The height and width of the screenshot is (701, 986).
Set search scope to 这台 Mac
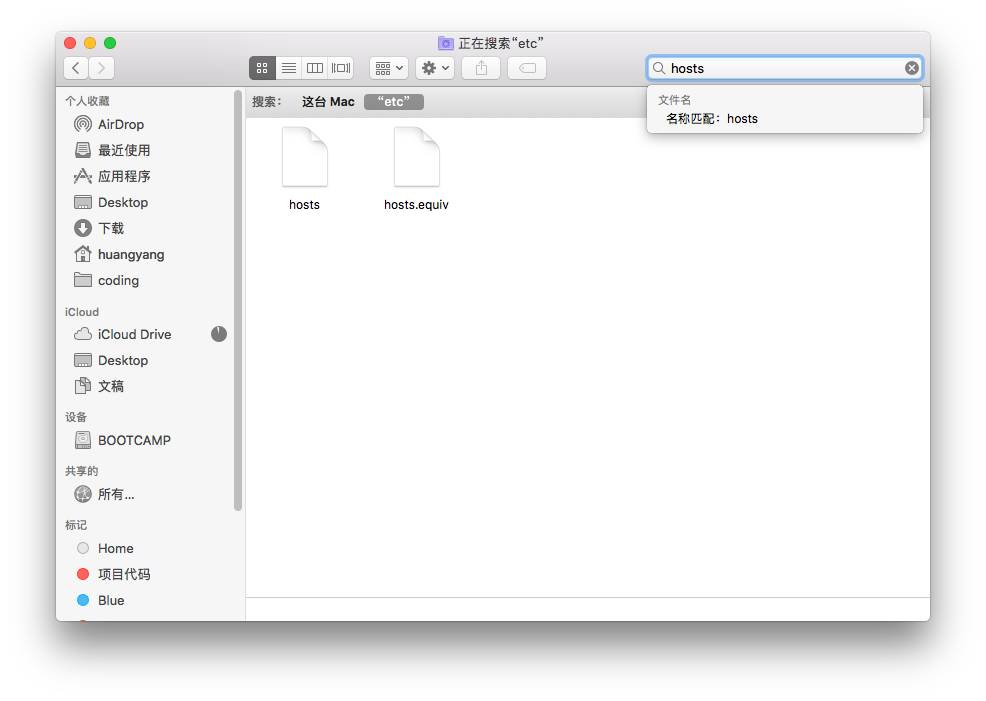click(328, 102)
